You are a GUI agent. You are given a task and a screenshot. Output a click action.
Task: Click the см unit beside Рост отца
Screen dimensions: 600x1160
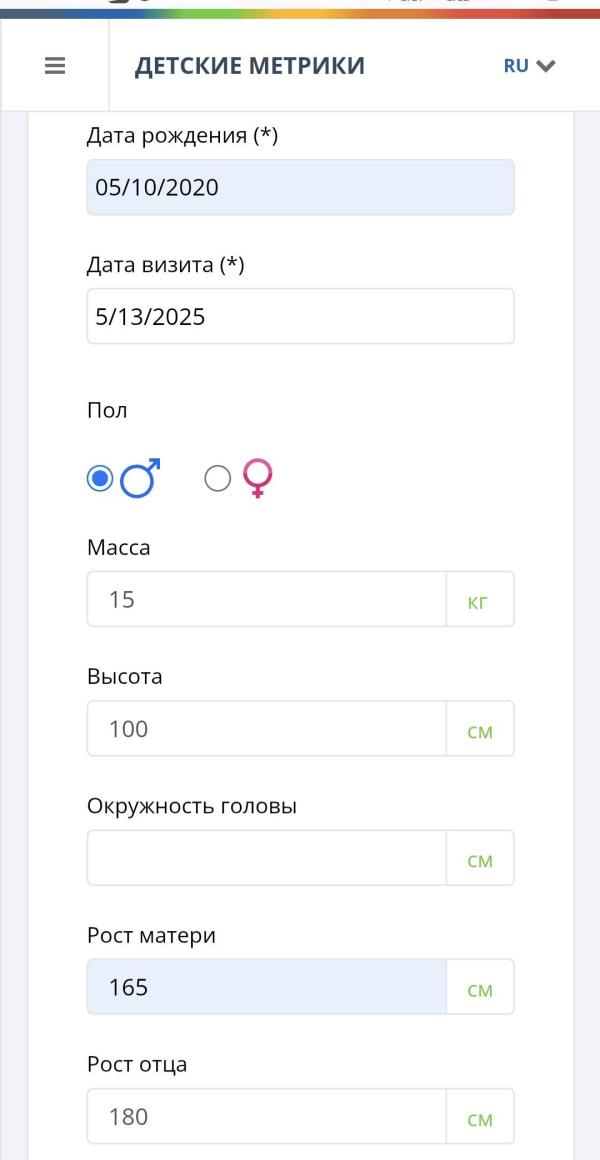pyautogui.click(x=480, y=1118)
